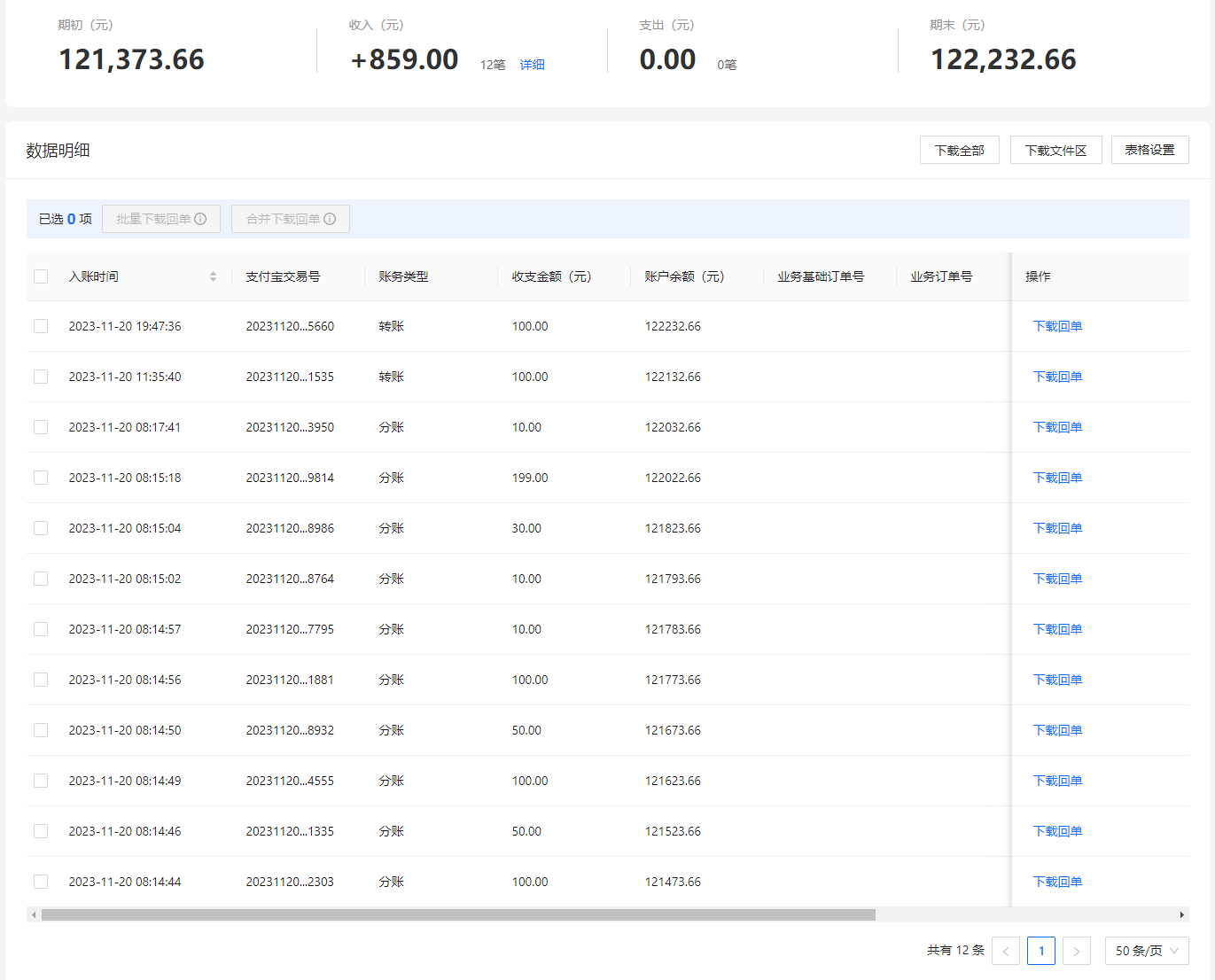This screenshot has width=1215, height=980.
Task: Click the 共有 12 条 total count
Action: pos(955,950)
